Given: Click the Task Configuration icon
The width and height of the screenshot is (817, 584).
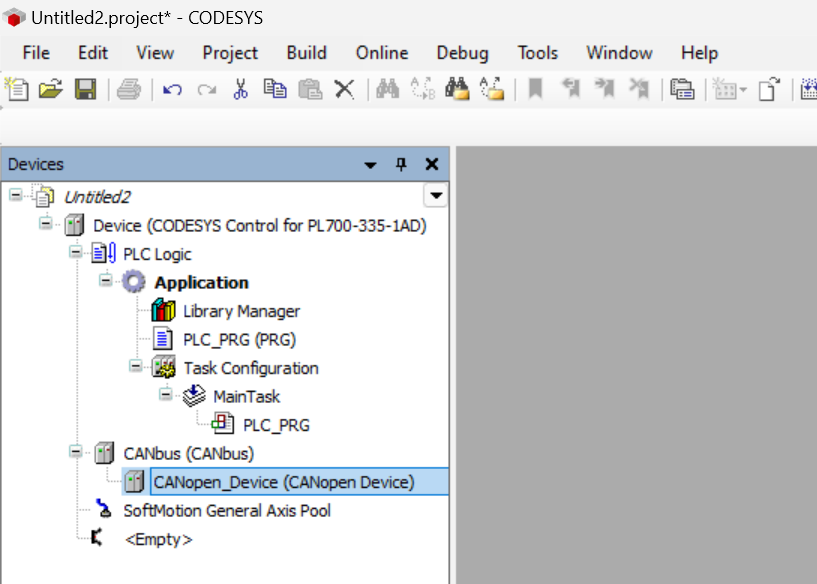Looking at the screenshot, I should [x=164, y=367].
